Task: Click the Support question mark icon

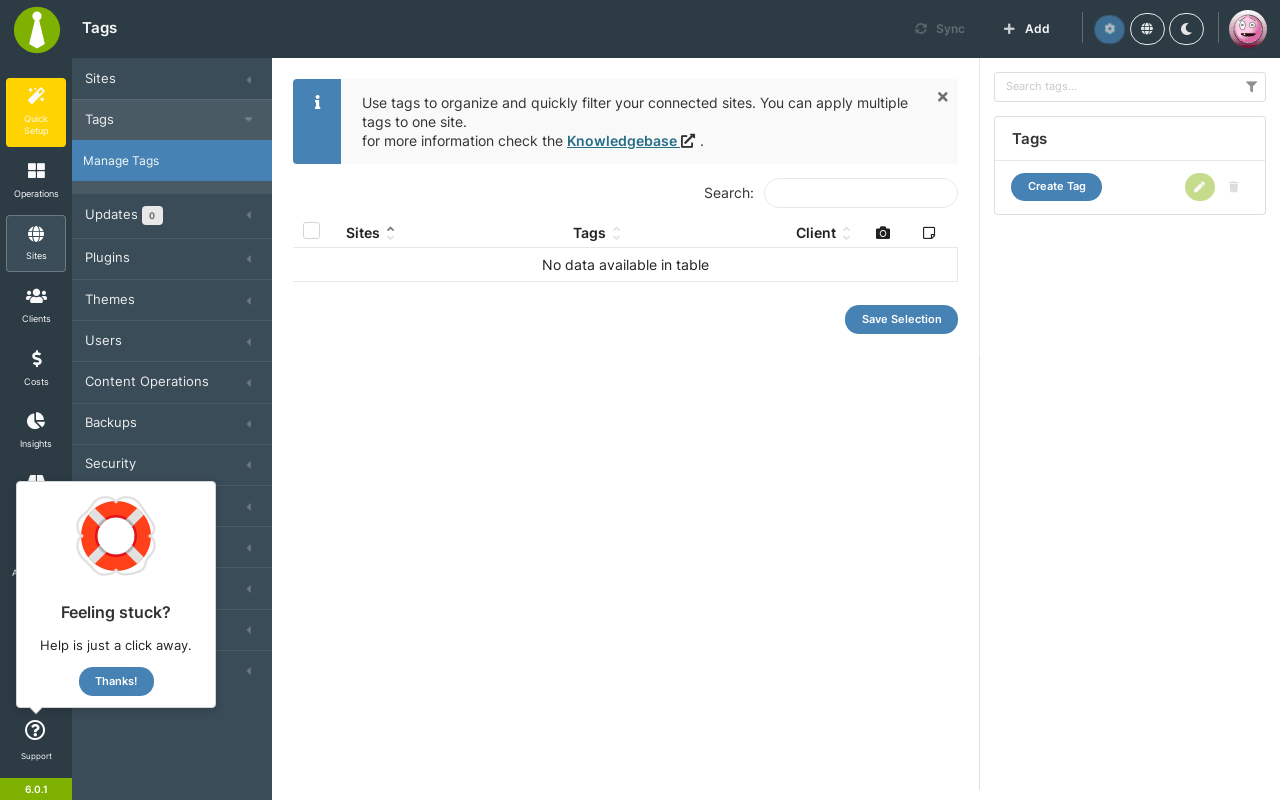Action: tap(35, 730)
